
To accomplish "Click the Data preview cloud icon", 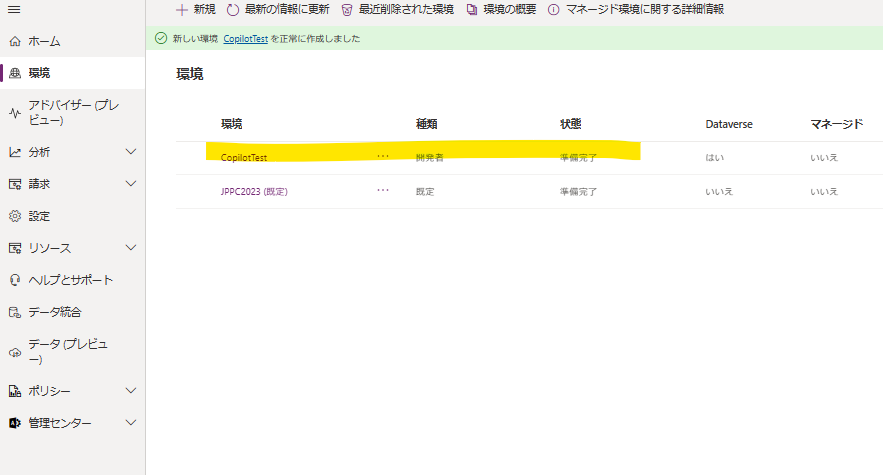I will point(15,352).
